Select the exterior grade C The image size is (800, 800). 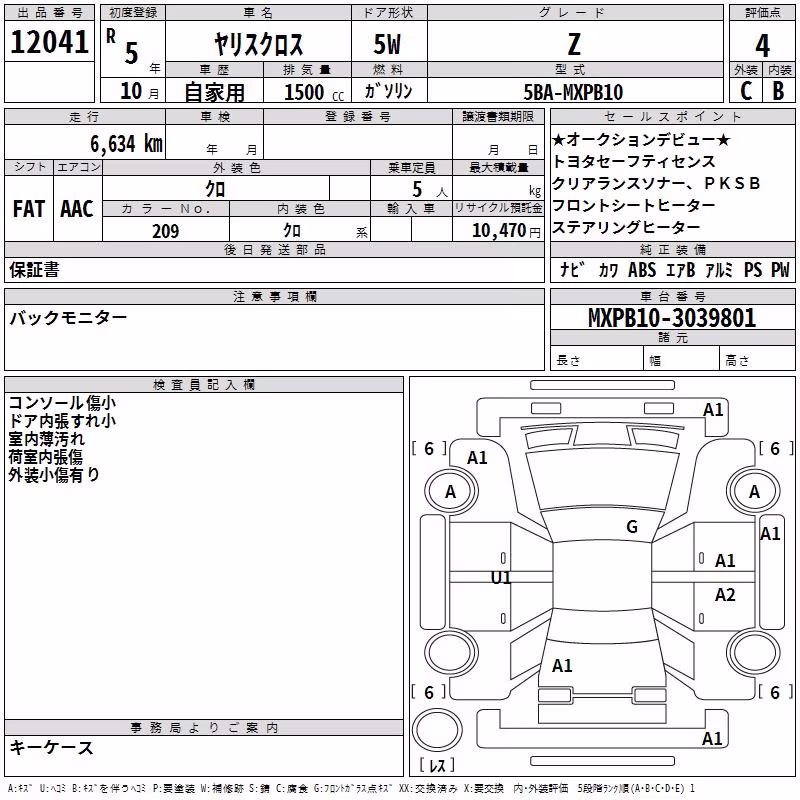[746, 91]
